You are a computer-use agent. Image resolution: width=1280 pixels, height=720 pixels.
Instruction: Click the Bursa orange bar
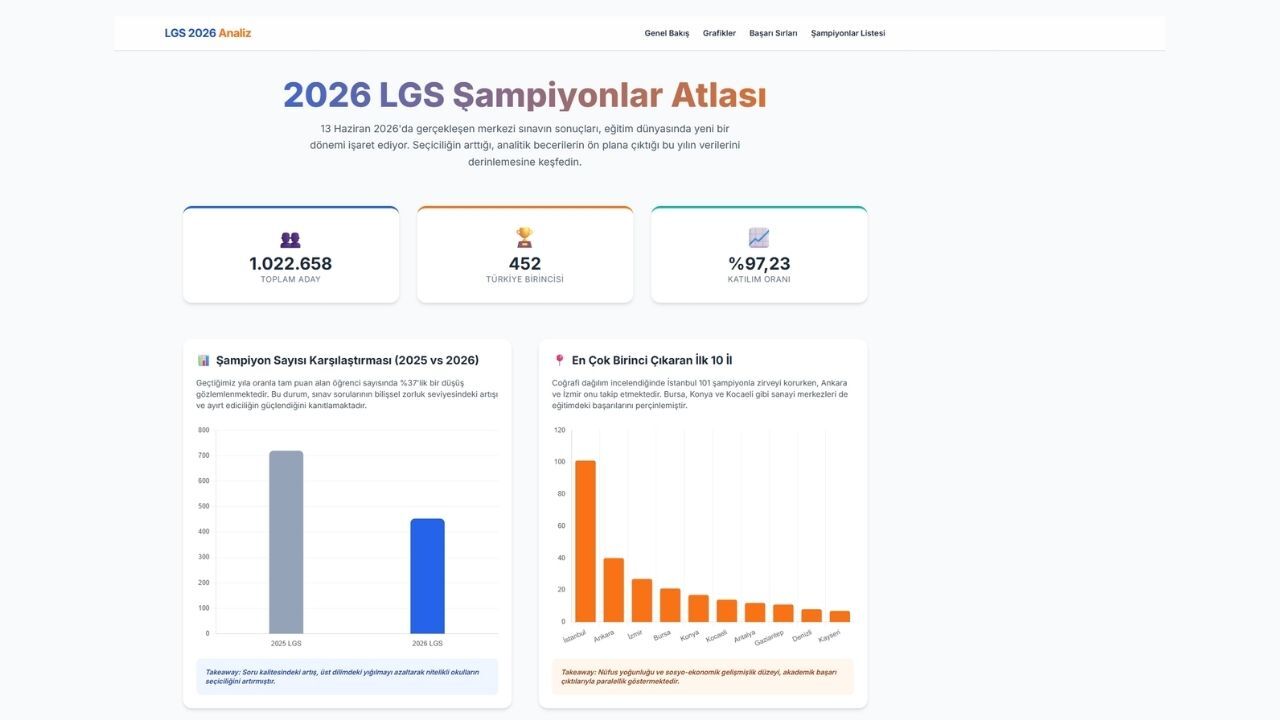670,605
